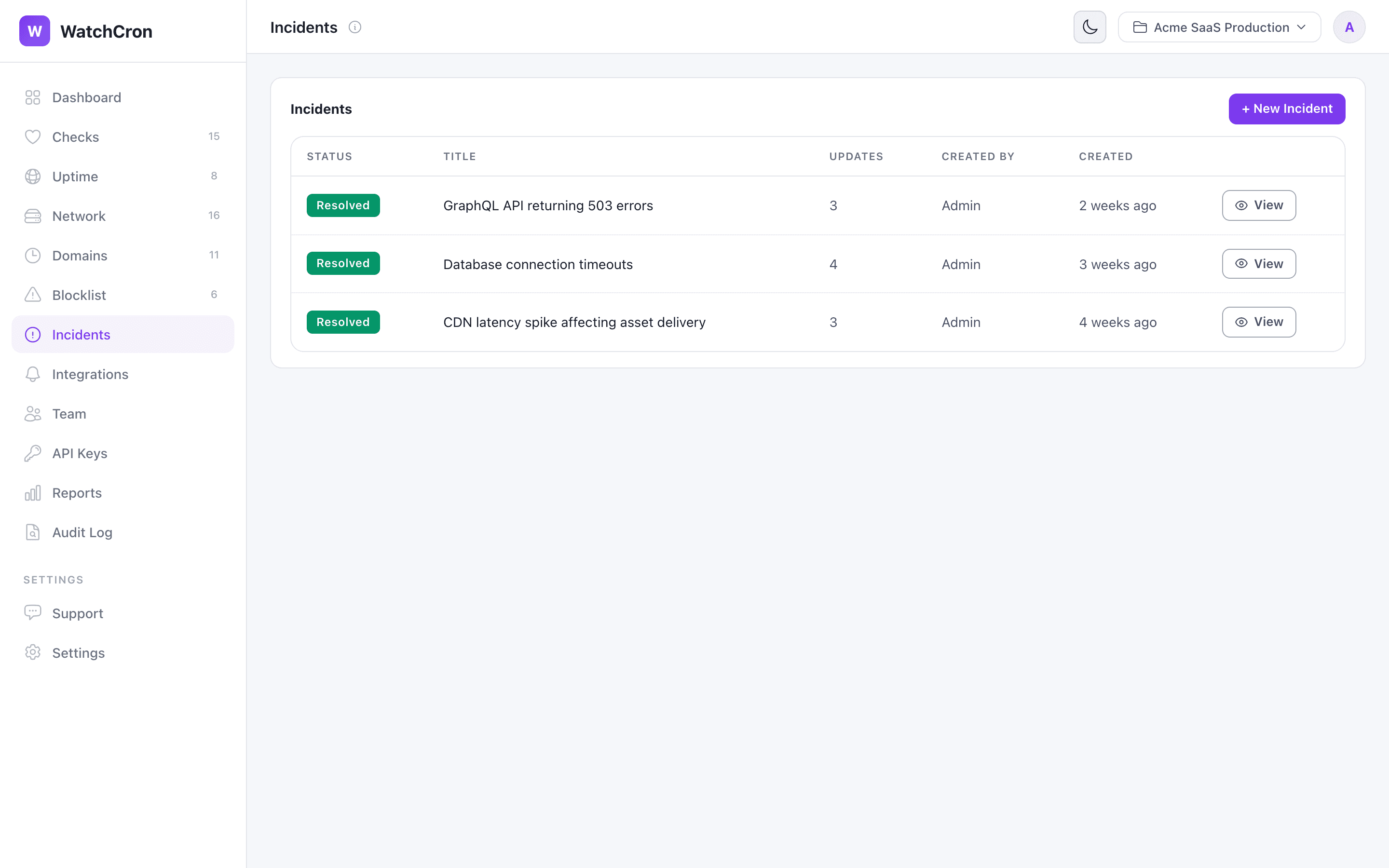Click the Network count badge 16

pos(214,216)
